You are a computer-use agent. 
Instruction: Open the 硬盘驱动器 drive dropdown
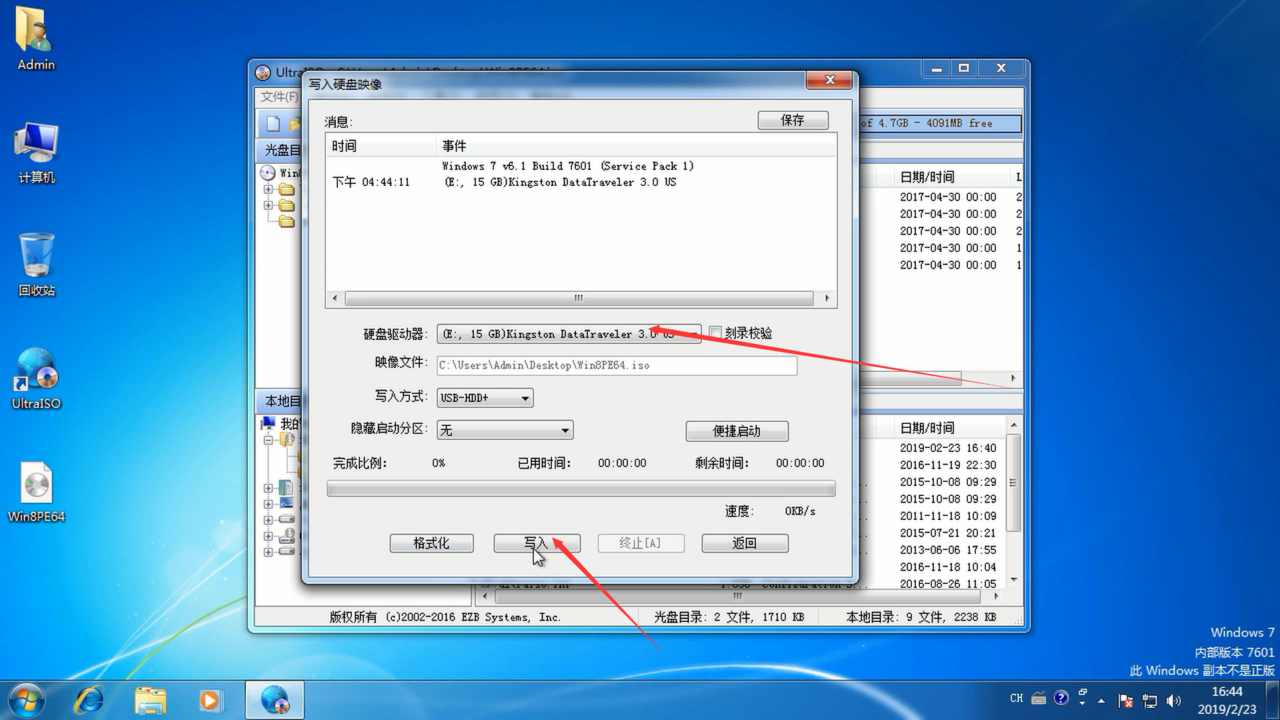click(569, 334)
